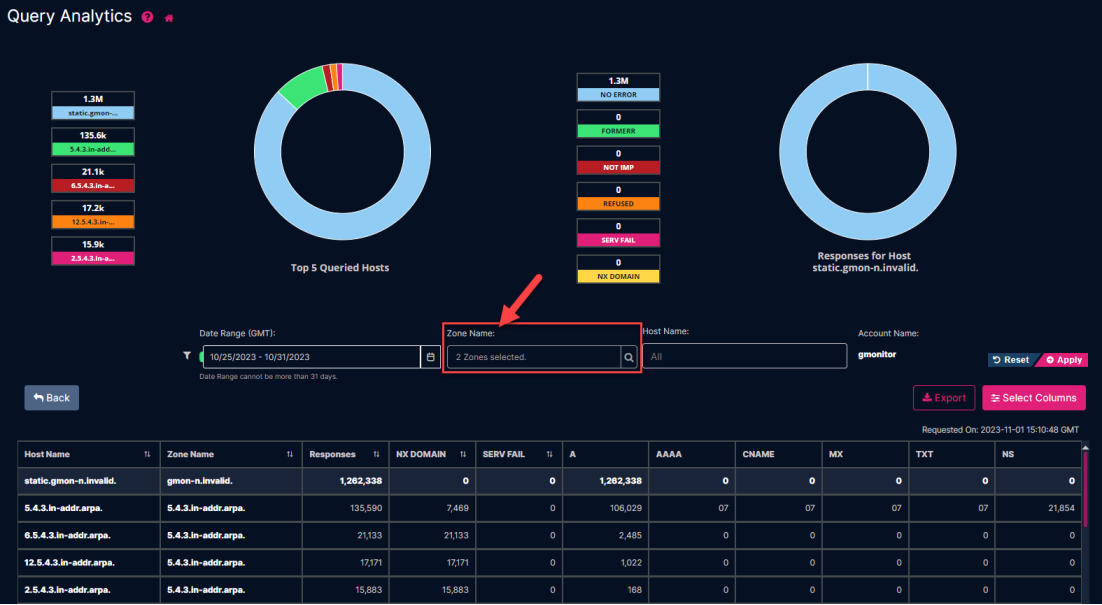Click the sliders icon on Select Columns
Image resolution: width=1102 pixels, height=605 pixels.
tap(996, 397)
